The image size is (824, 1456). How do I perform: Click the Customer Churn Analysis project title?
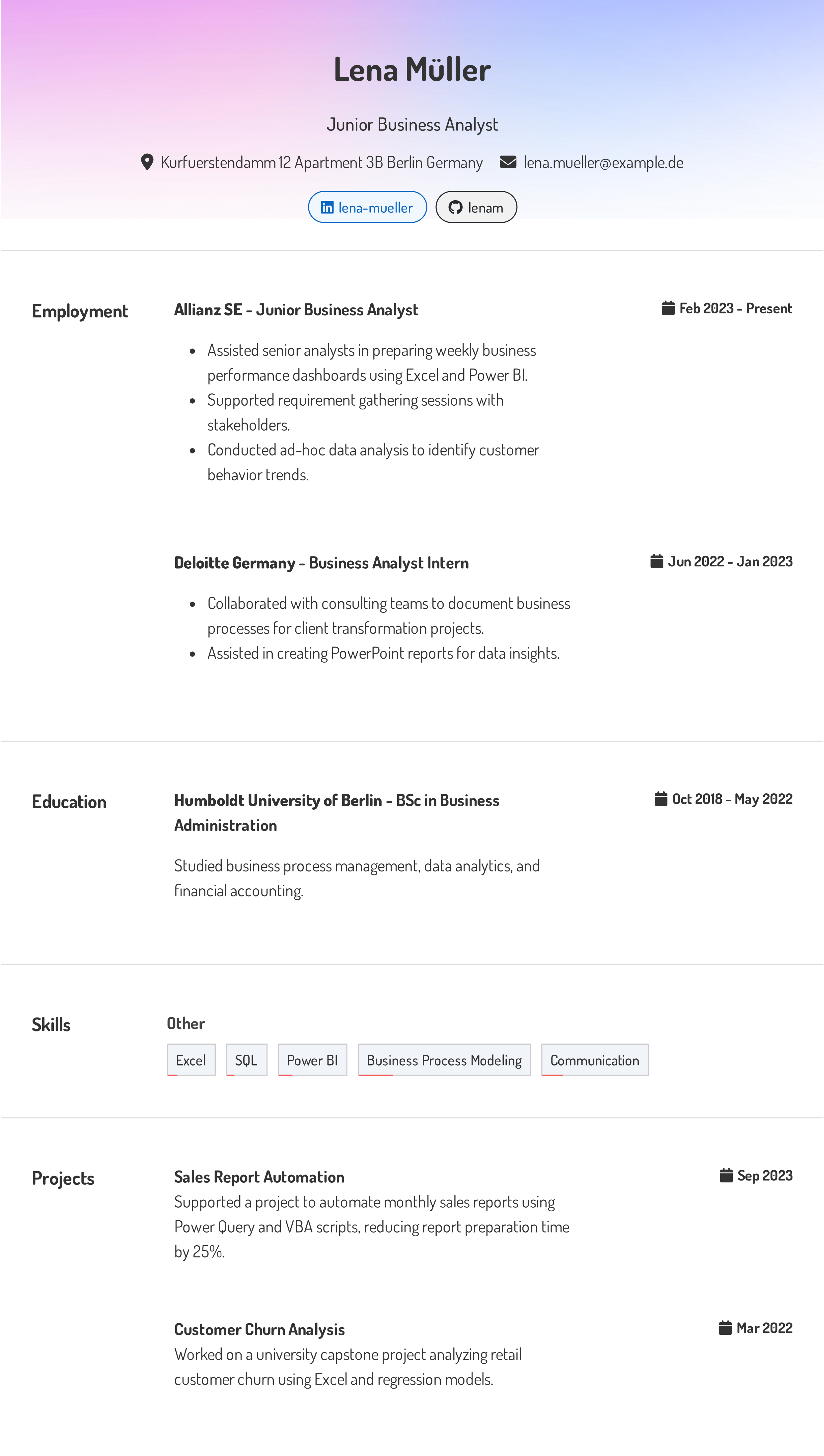click(259, 1329)
